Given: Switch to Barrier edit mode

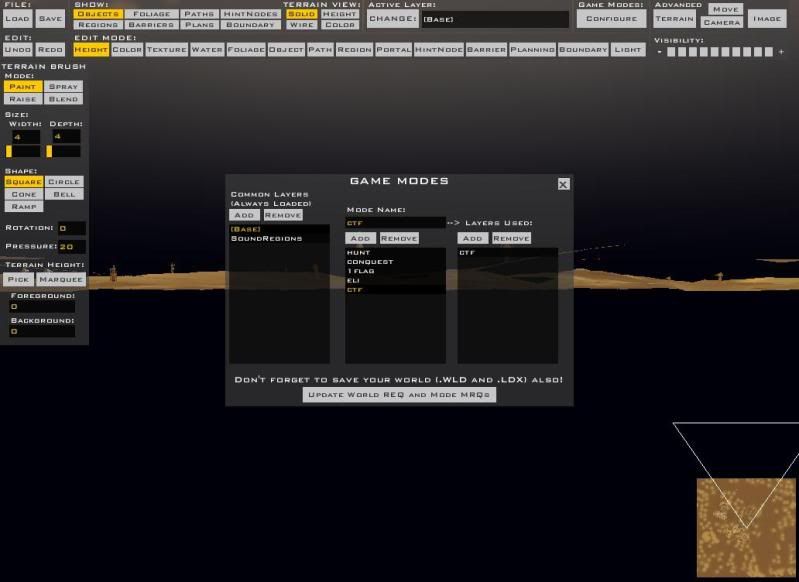Looking at the screenshot, I should [x=487, y=49].
